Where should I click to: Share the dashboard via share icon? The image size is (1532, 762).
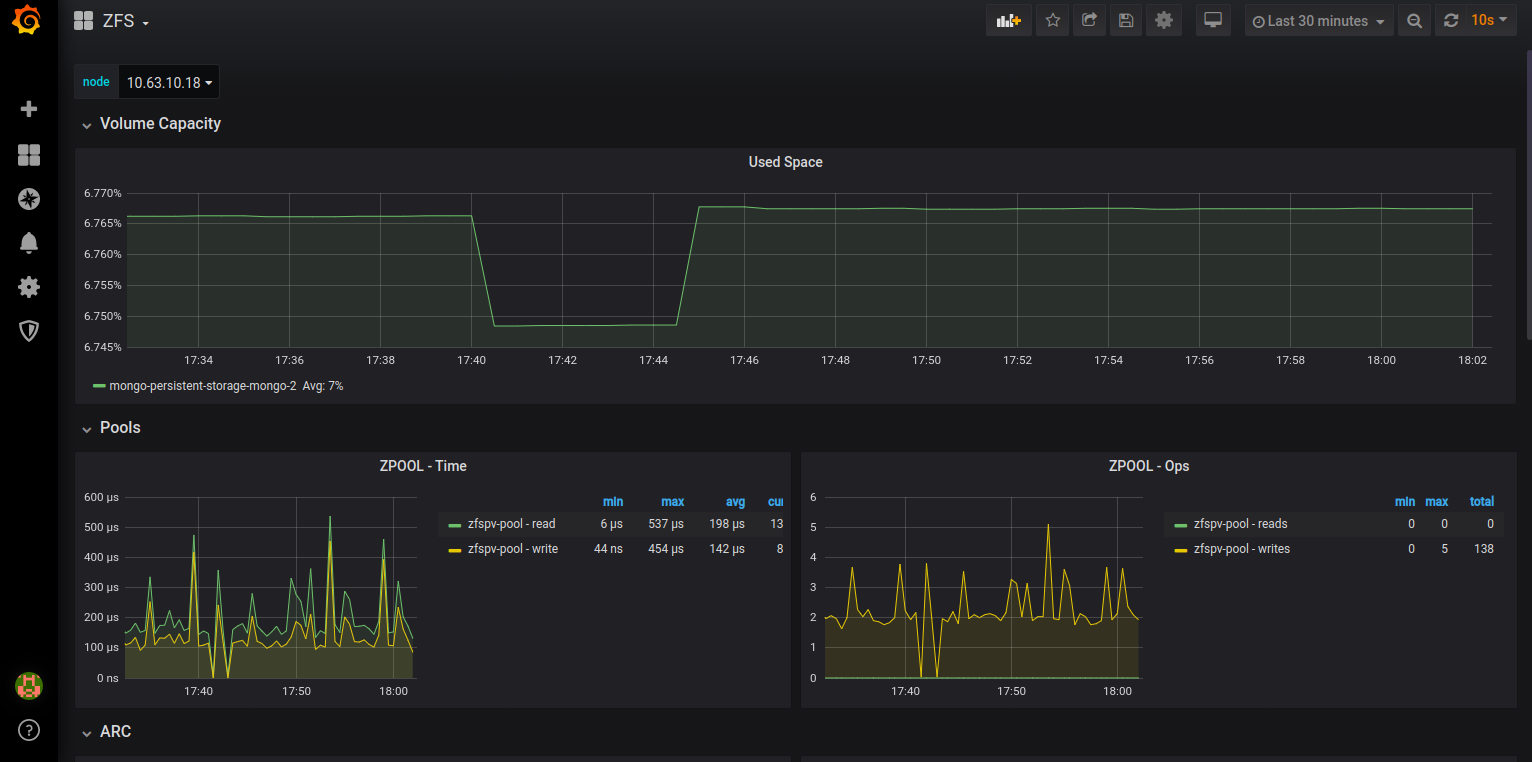click(x=1089, y=21)
